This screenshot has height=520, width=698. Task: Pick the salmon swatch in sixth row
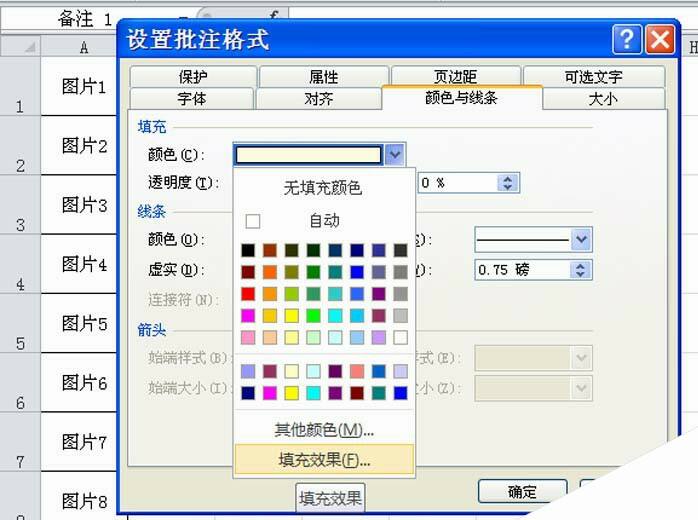357,371
